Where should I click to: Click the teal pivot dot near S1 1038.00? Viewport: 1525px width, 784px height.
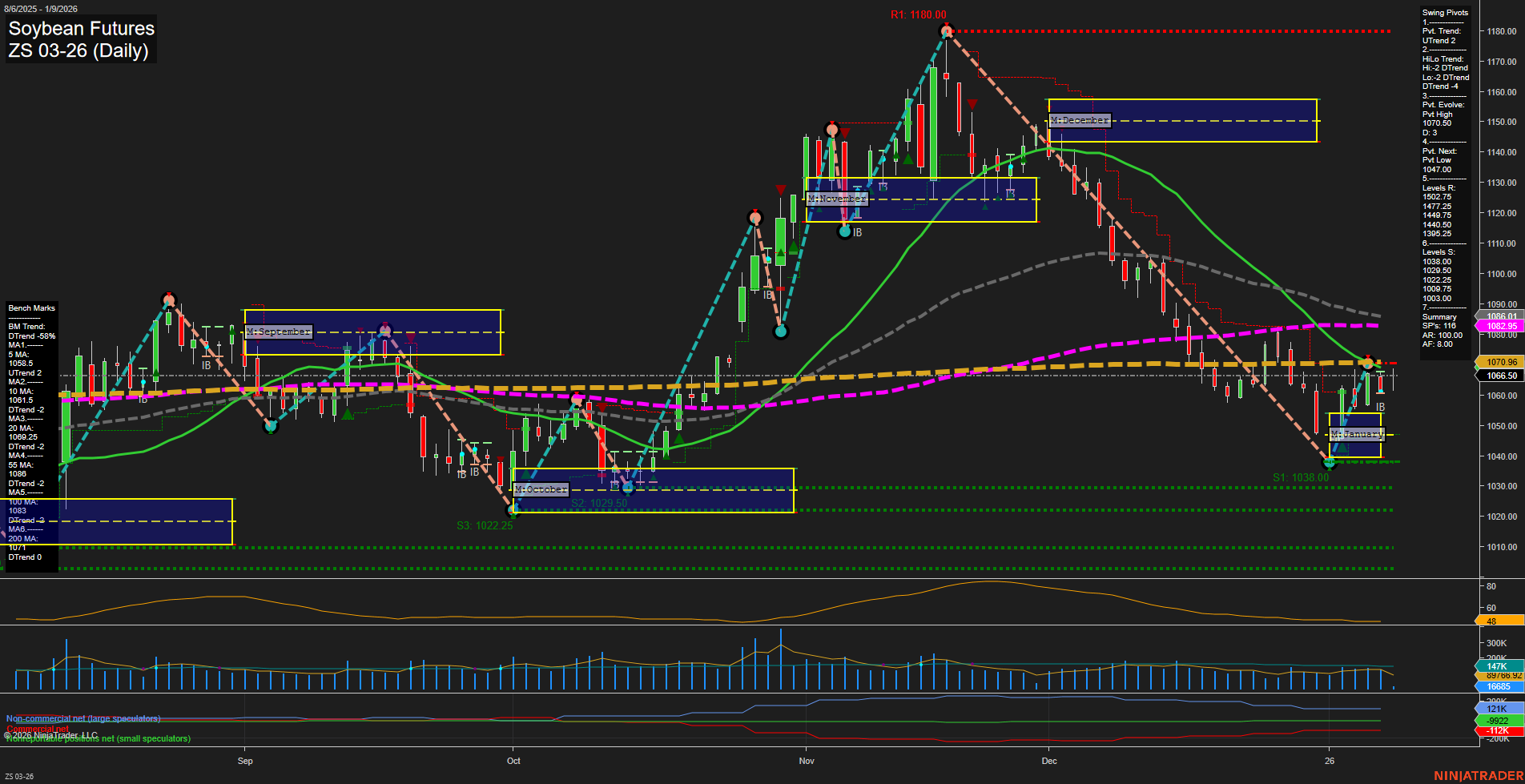pyautogui.click(x=1331, y=462)
